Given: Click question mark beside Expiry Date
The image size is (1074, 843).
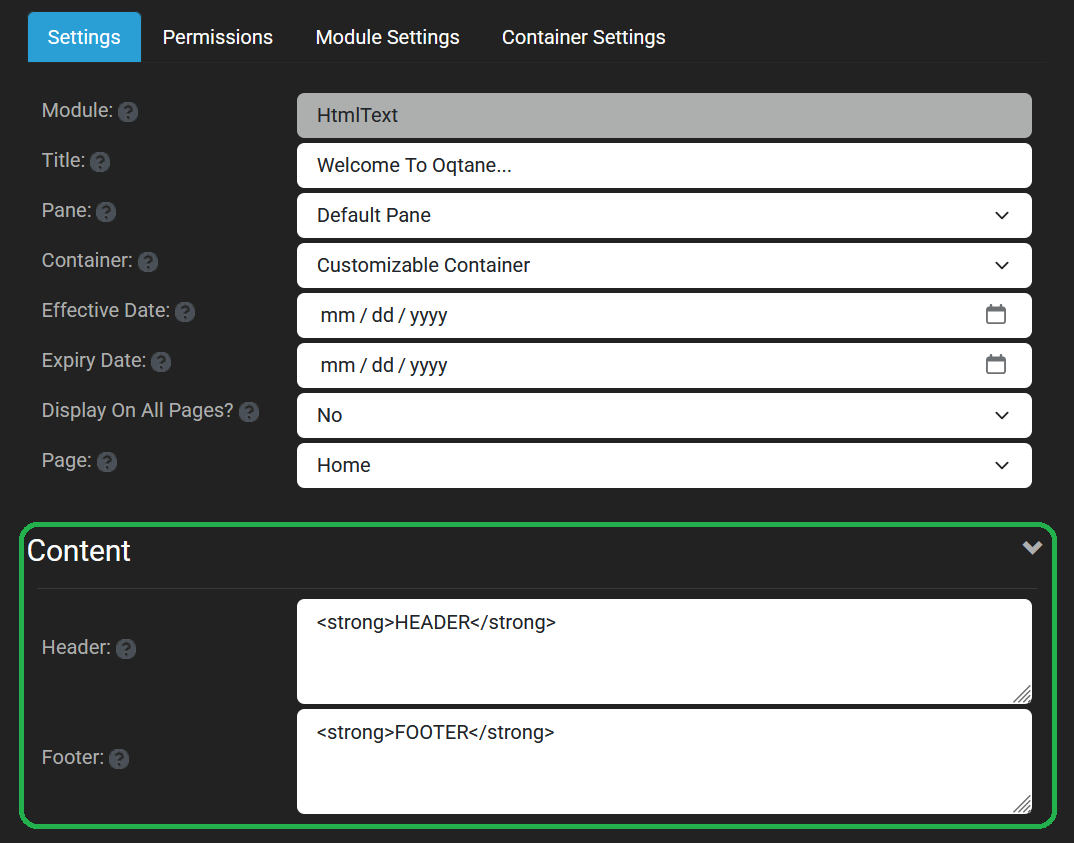Looking at the screenshot, I should click(x=161, y=362).
